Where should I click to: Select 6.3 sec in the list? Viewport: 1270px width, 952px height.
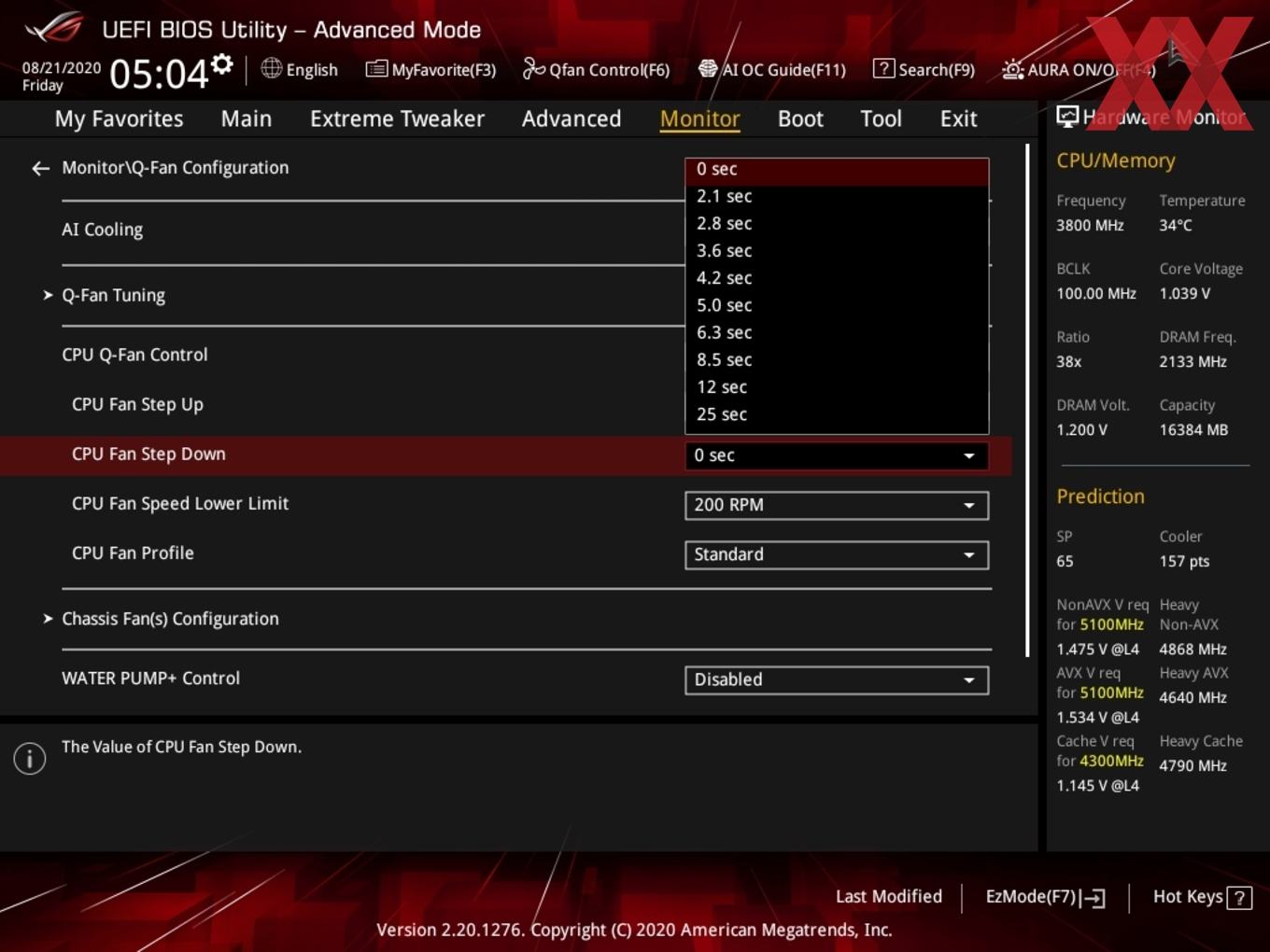(837, 332)
